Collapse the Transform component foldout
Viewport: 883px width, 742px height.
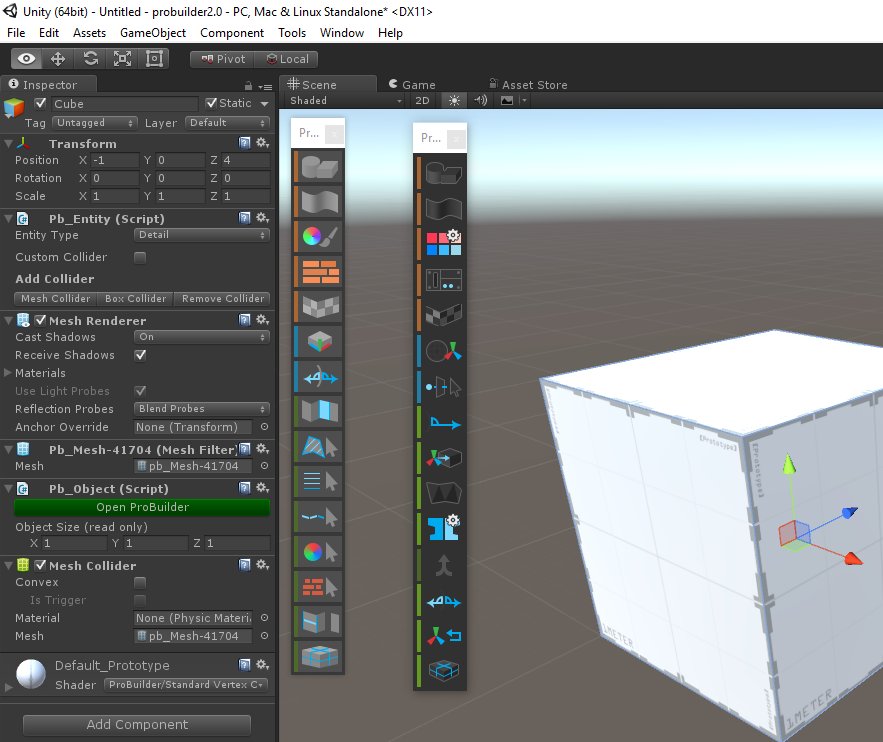tap(8, 144)
